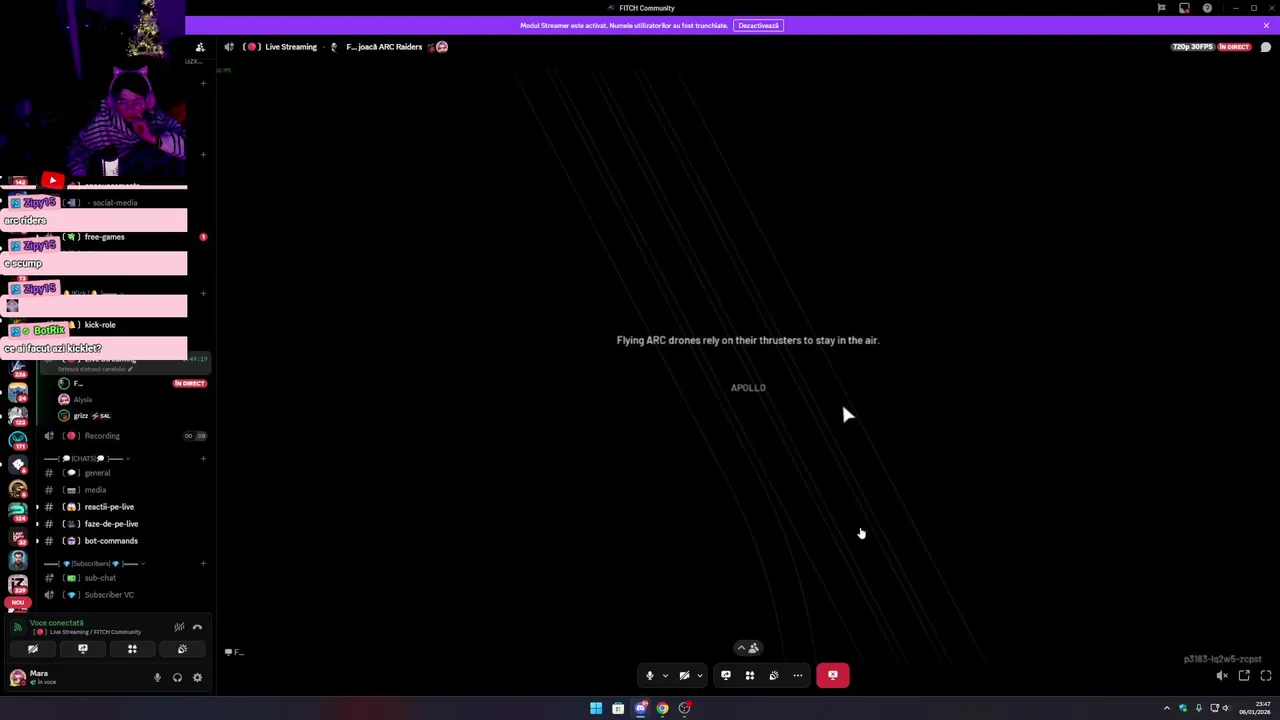
Task: Open Windows Start button
Action: pos(596,708)
